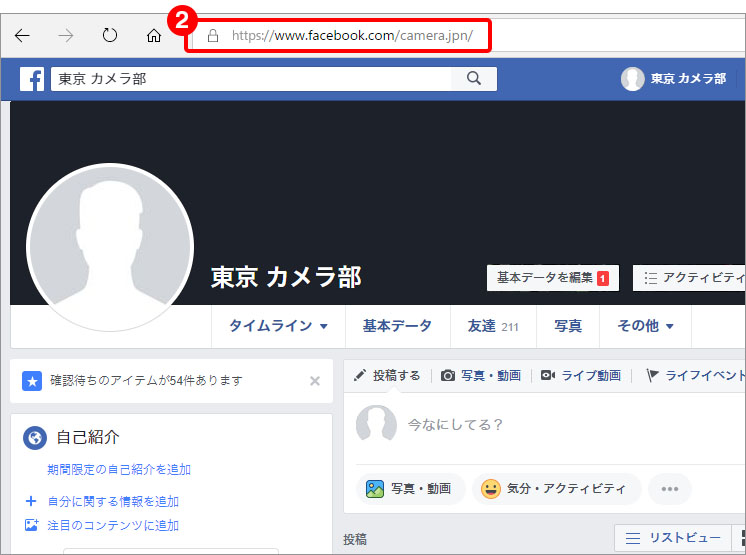Viewport: 746px width, 555px height.
Task: Click the flag icon for ライフイベント
Action: click(652, 376)
